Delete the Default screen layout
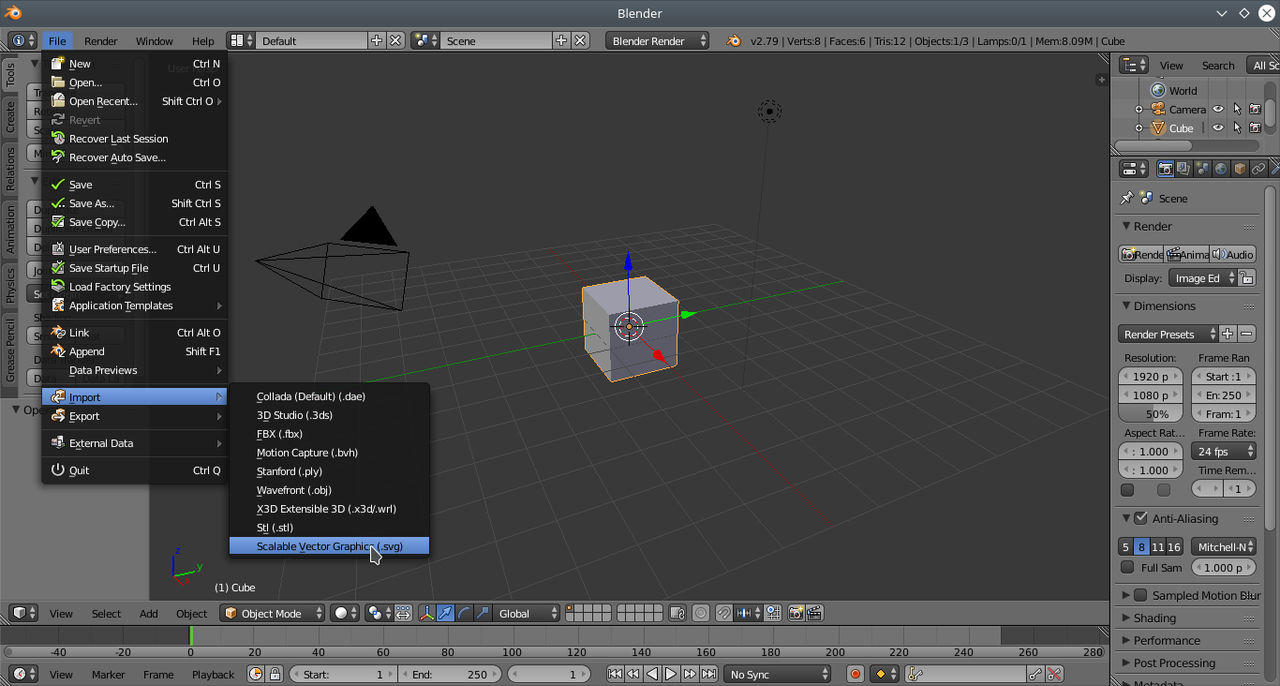The height and width of the screenshot is (686, 1280). coord(395,41)
